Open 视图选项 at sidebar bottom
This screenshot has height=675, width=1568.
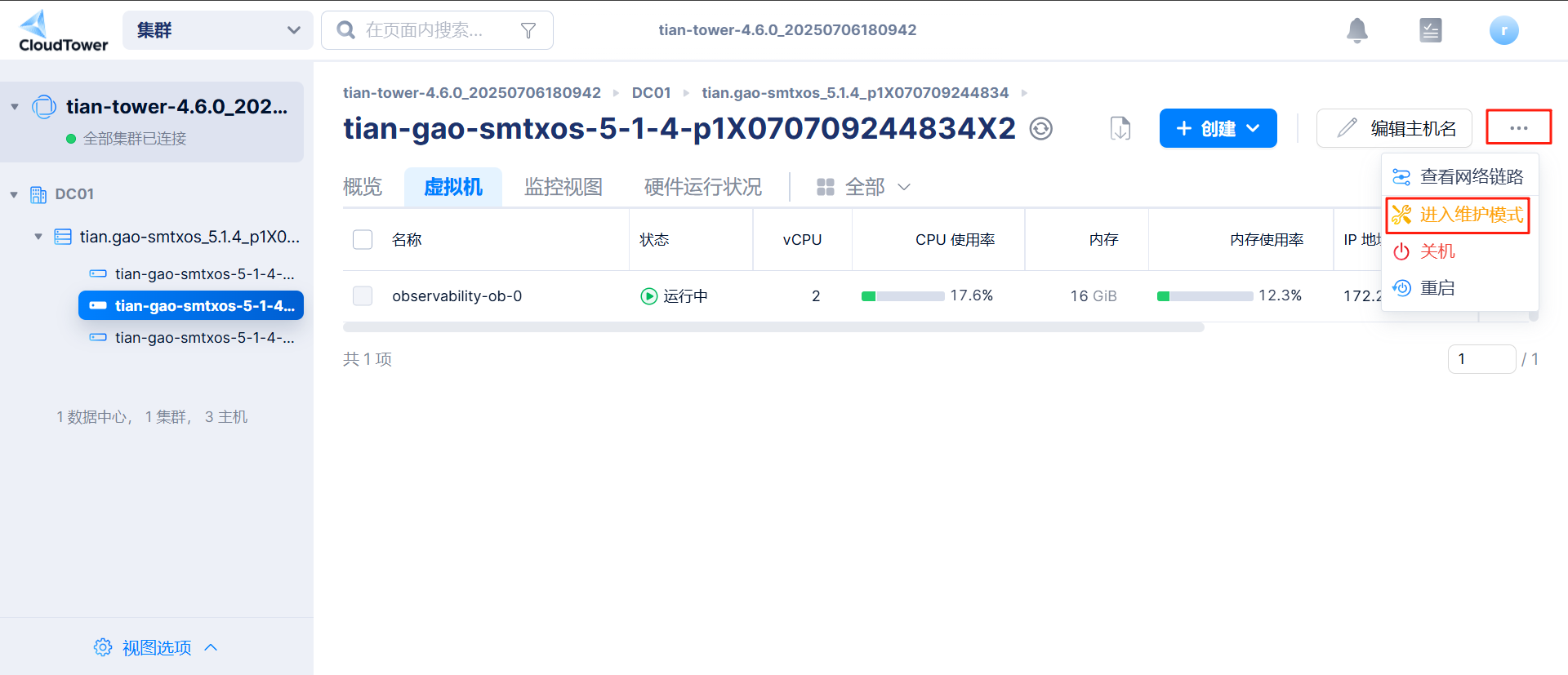[x=156, y=647]
